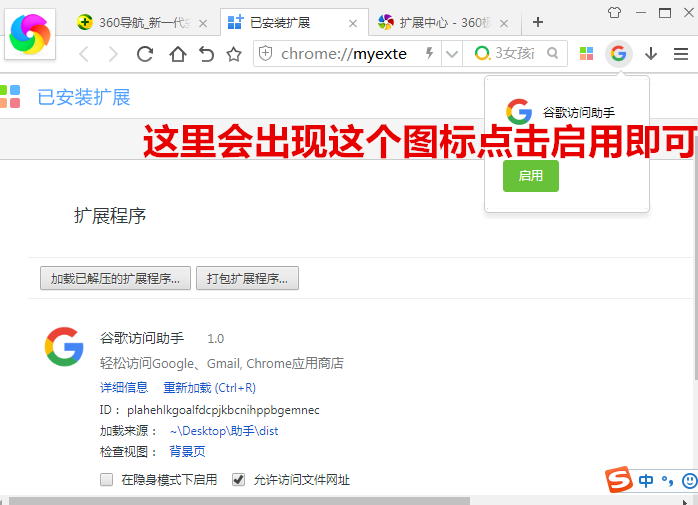
Task: Click the undo/restore closed tab icon
Action: pyautogui.click(x=206, y=54)
